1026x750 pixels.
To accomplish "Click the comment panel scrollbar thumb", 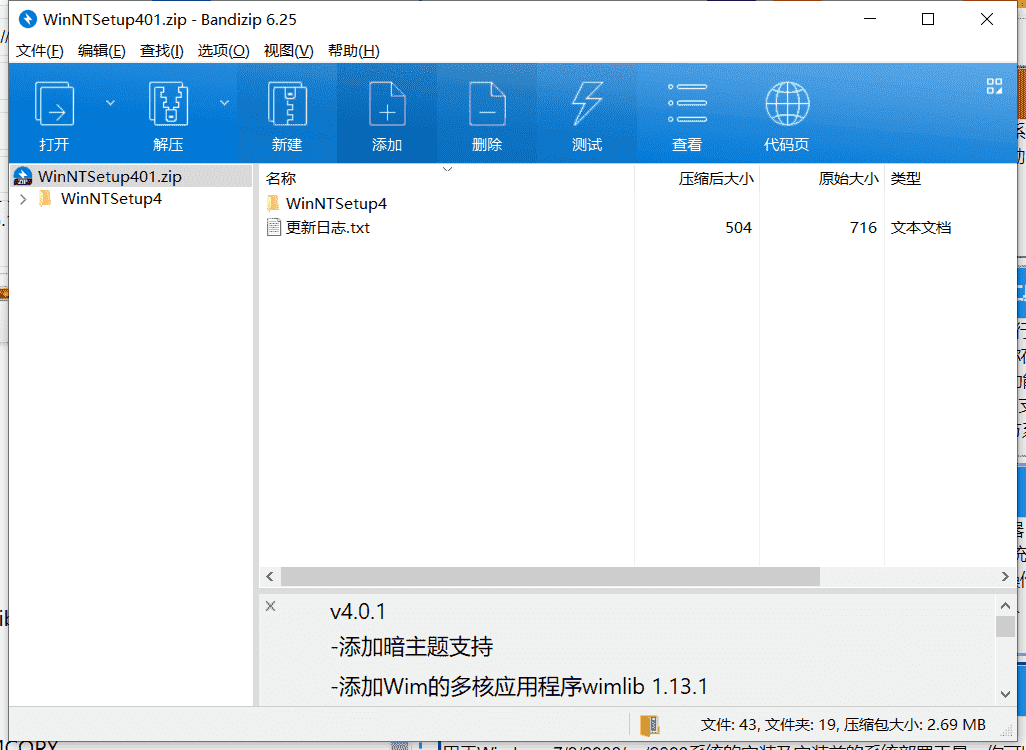I will (1005, 626).
